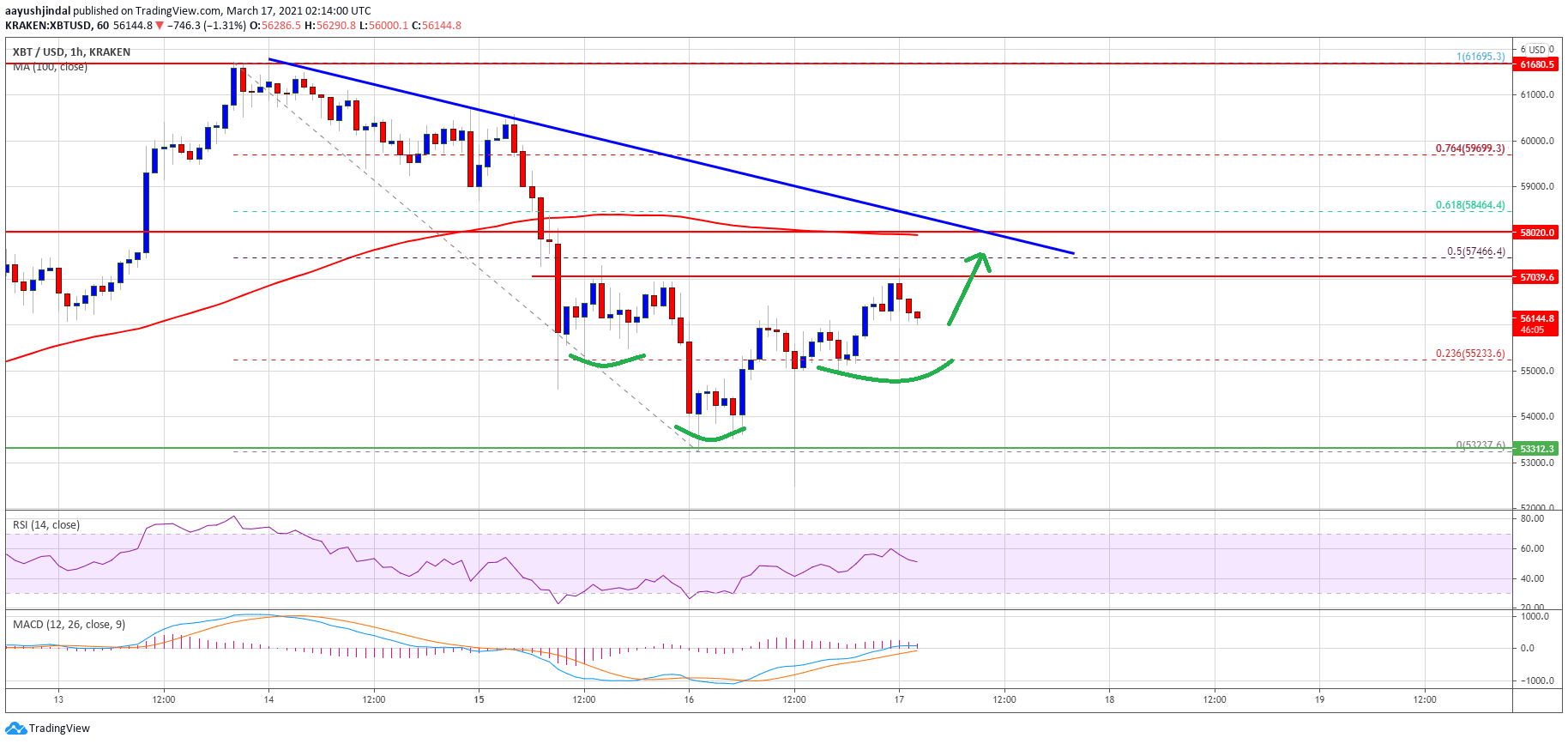Click the date 17 on time axis
Viewport: 1568px width, 744px height.
pos(899,699)
